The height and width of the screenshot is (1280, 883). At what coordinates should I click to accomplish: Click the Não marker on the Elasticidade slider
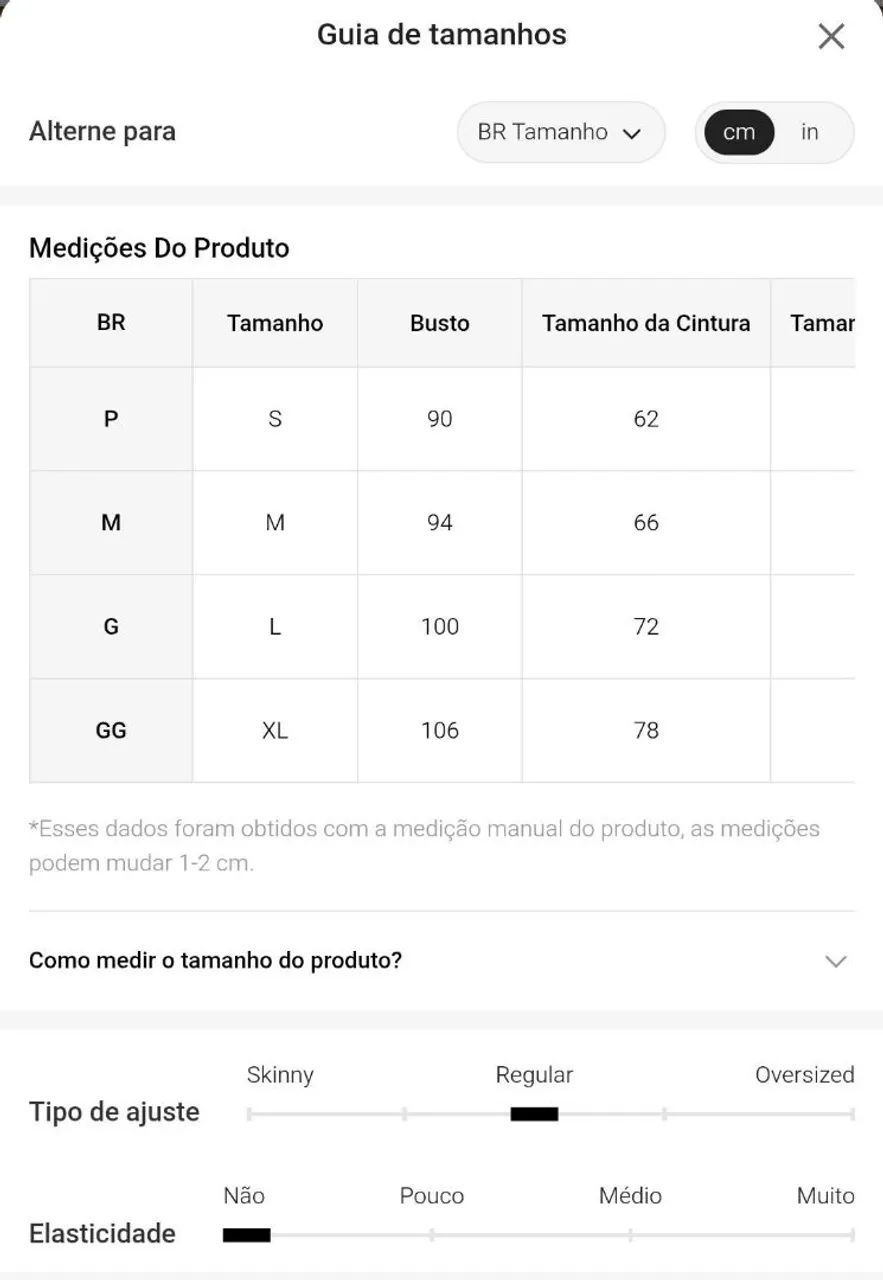click(246, 1235)
